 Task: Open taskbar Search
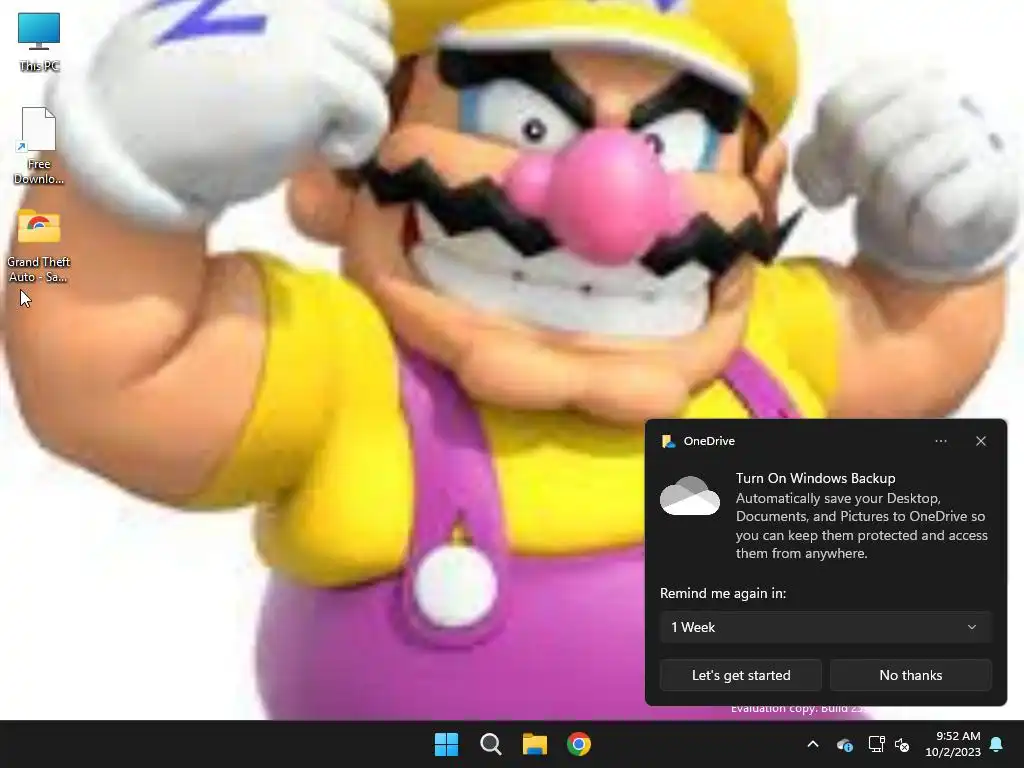point(490,744)
